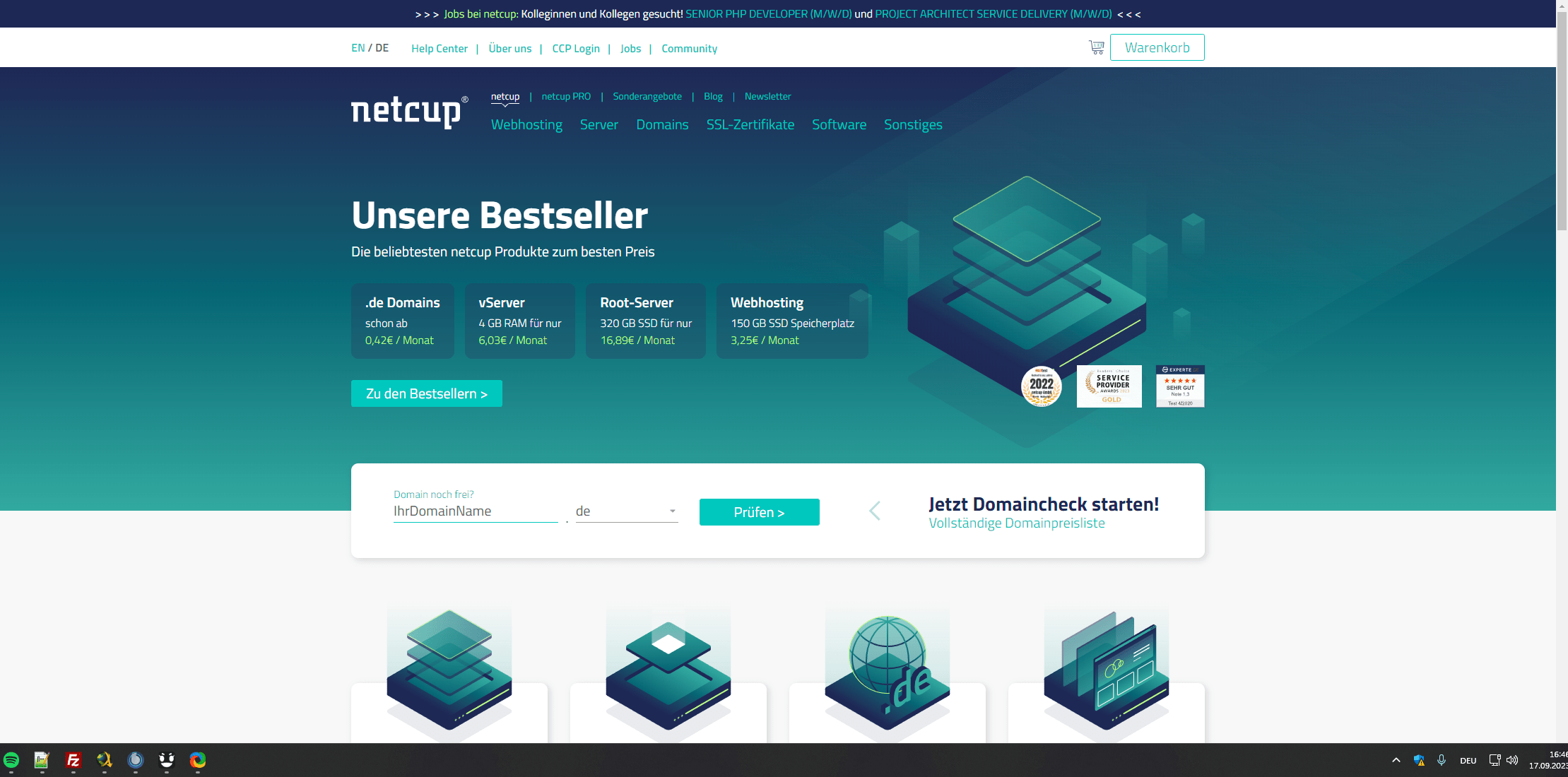The height and width of the screenshot is (777, 1568).
Task: Switch to the netcup PRO tab
Action: coord(566,97)
